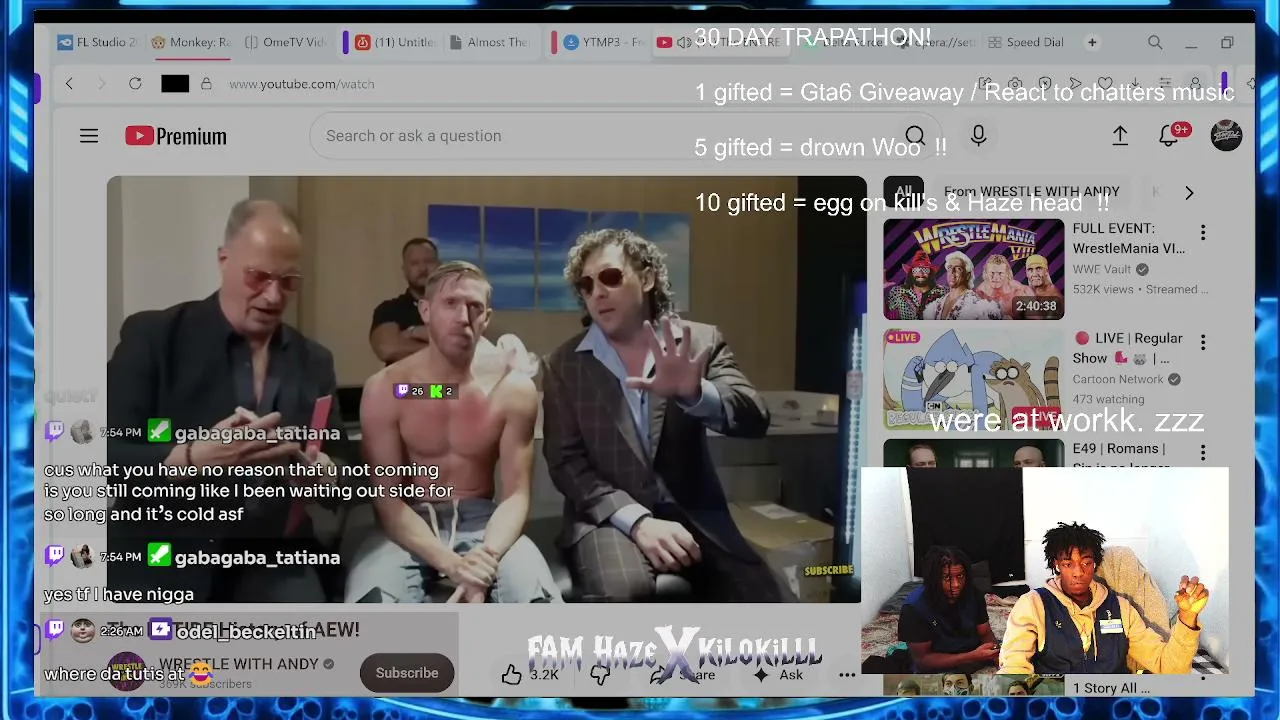Image resolution: width=1280 pixels, height=720 pixels.
Task: Click the '1 Story All' video title
Action: (x=1111, y=688)
